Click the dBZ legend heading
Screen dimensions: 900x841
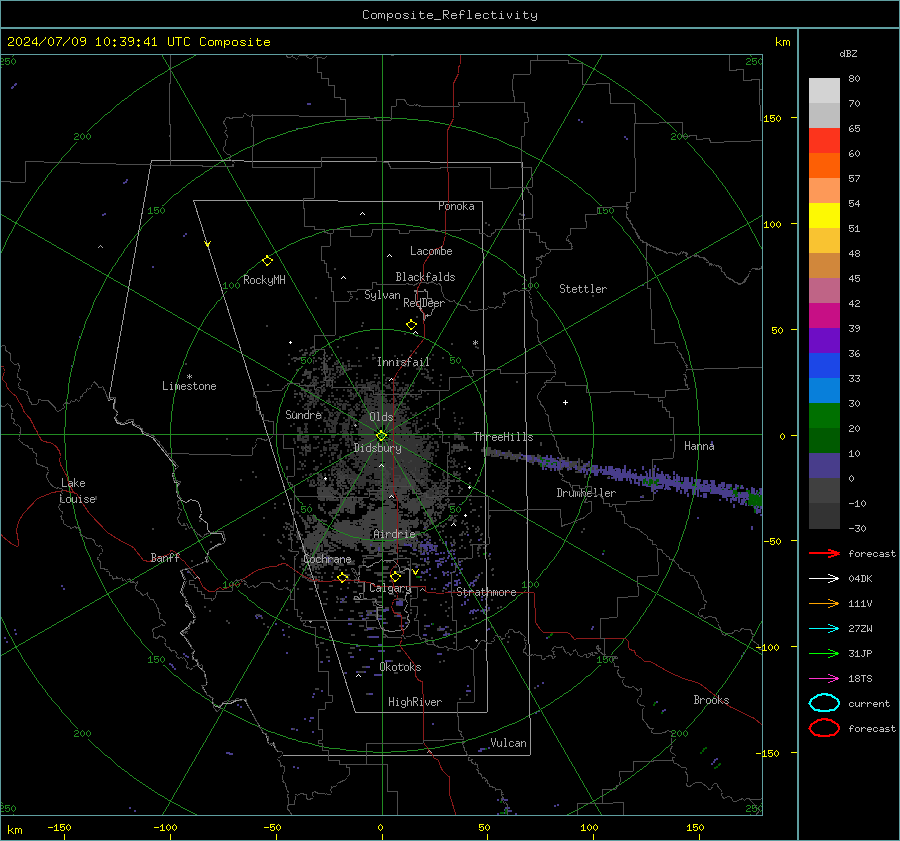click(848, 54)
